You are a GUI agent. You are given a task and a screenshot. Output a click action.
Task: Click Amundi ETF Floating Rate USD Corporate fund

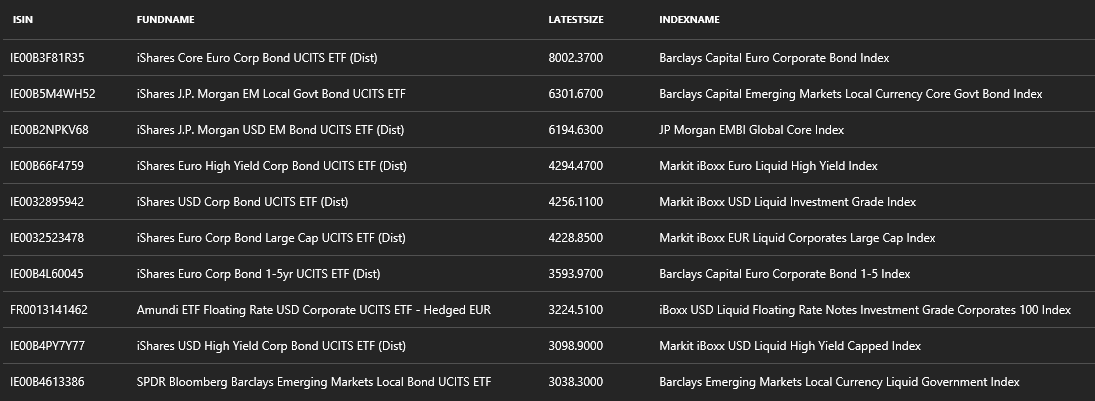(313, 310)
